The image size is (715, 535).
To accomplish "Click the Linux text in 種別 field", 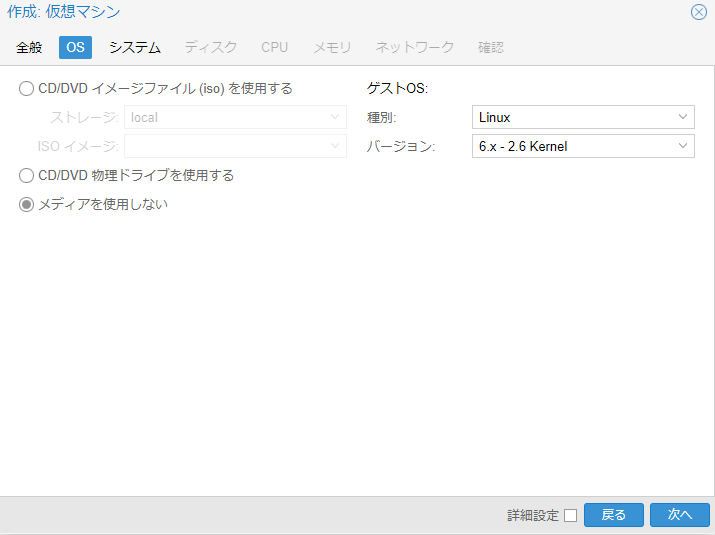I will pos(494,118).
